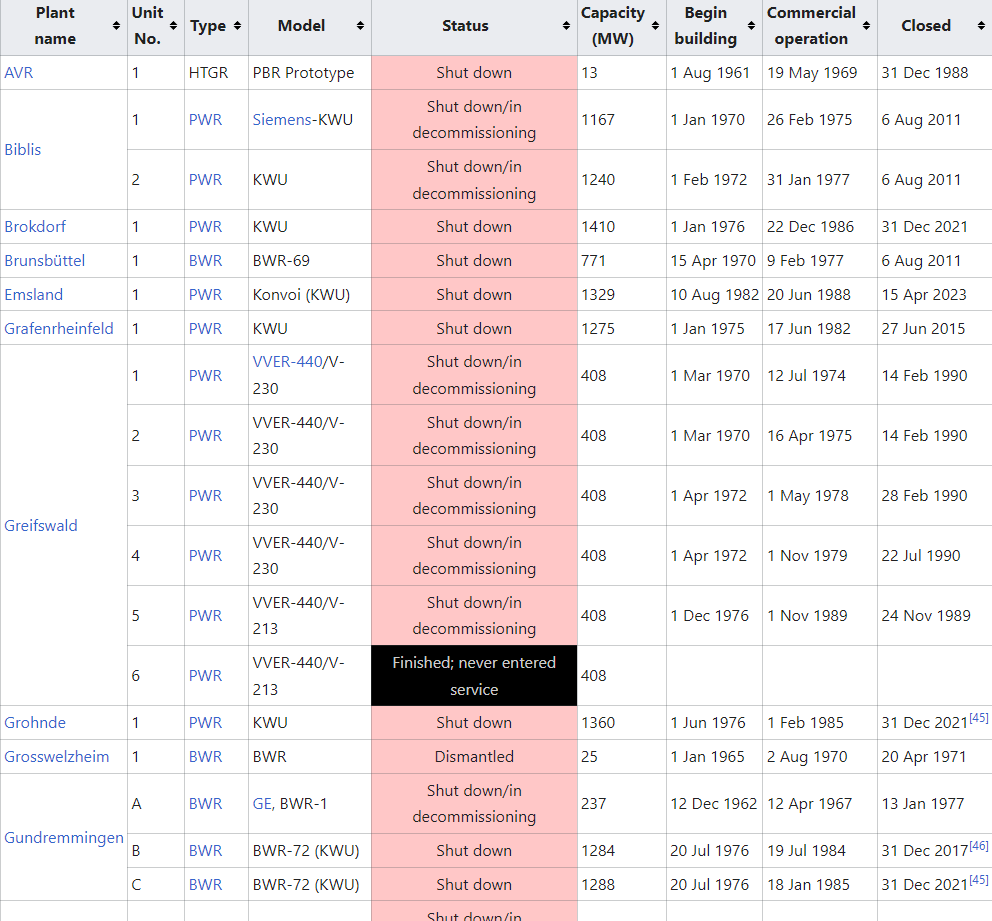Sort table by Capacity (MW) column
This screenshot has height=921, width=992.
click(x=655, y=26)
